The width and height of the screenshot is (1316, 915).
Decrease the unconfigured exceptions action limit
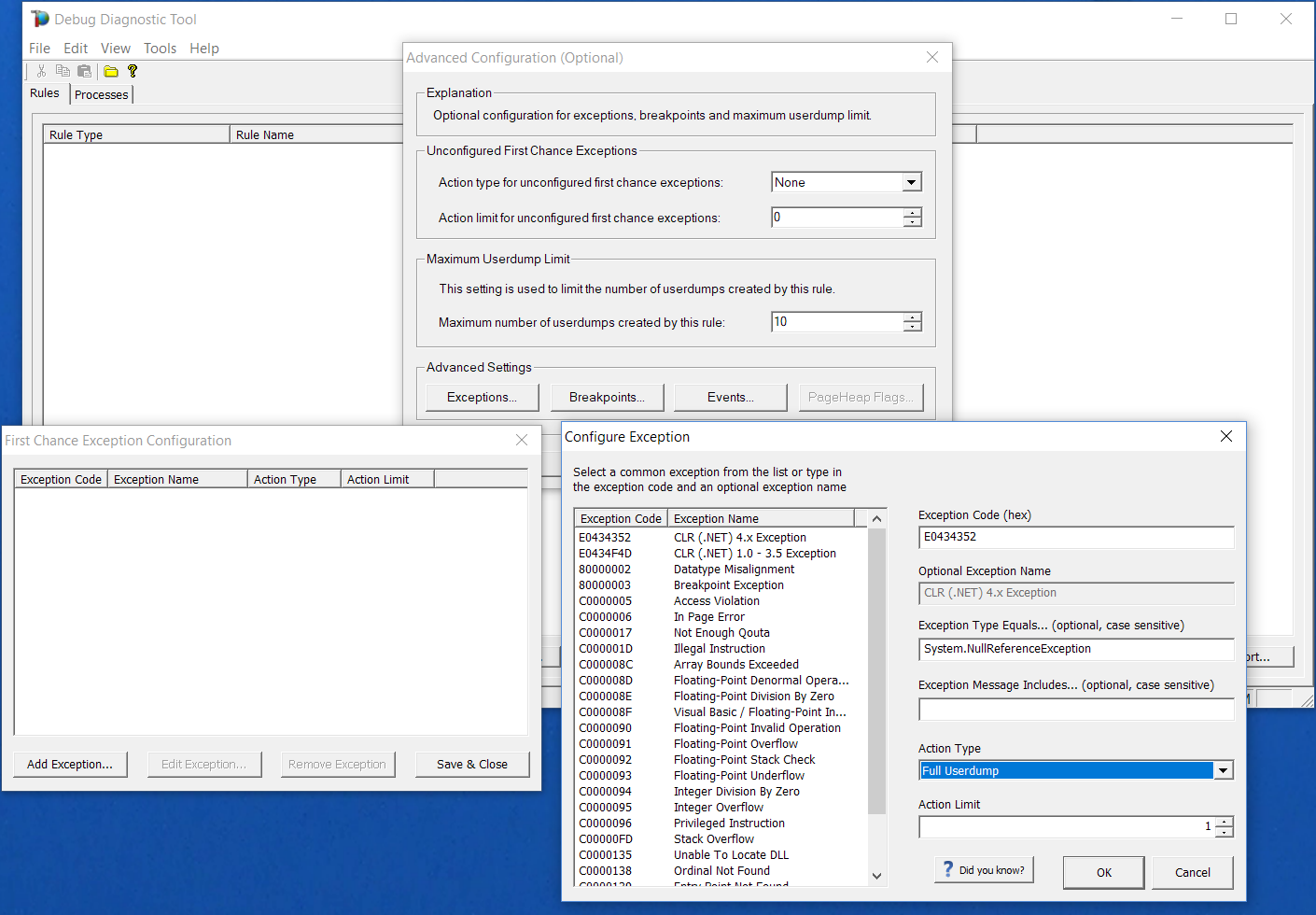(912, 222)
